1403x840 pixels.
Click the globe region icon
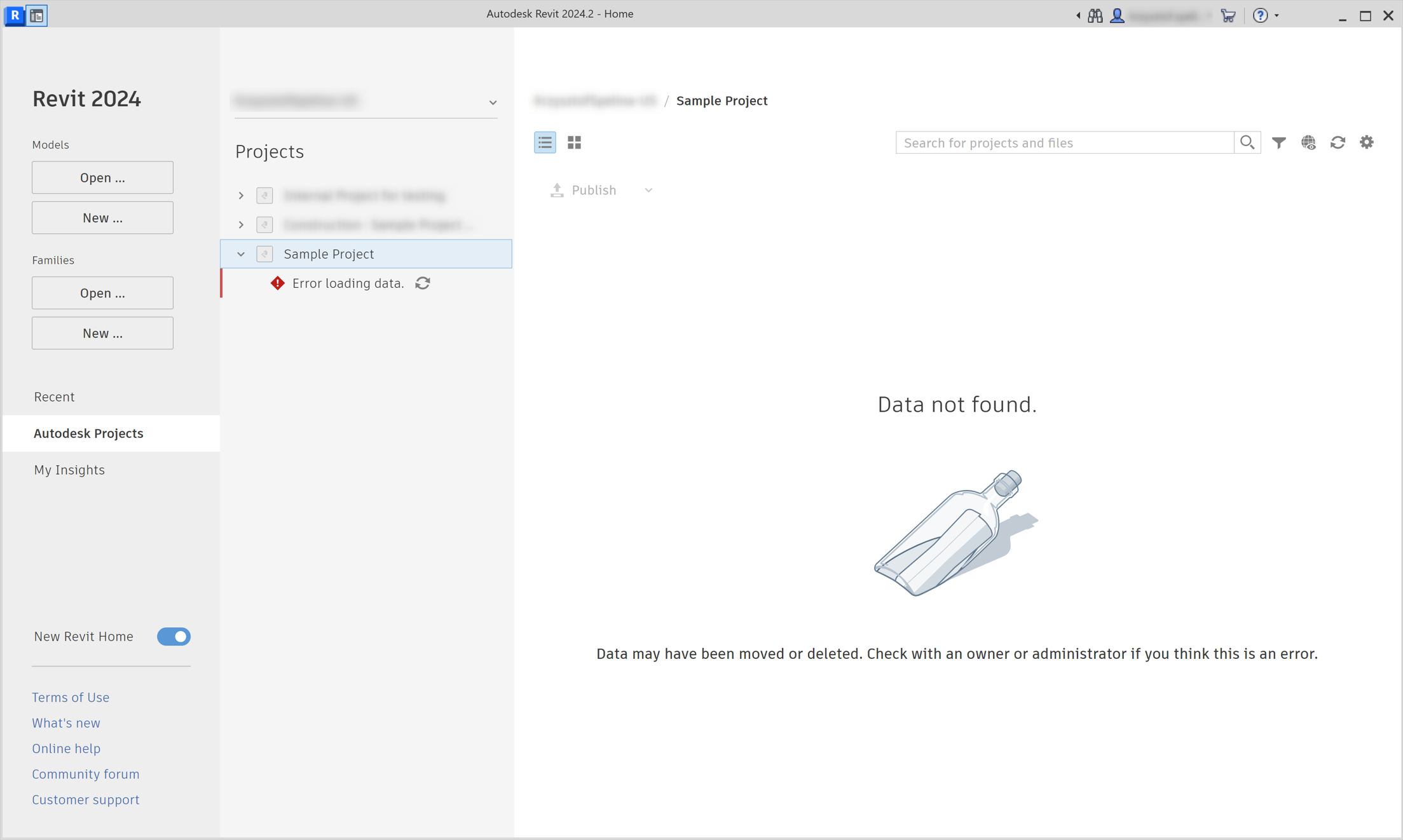point(1308,142)
